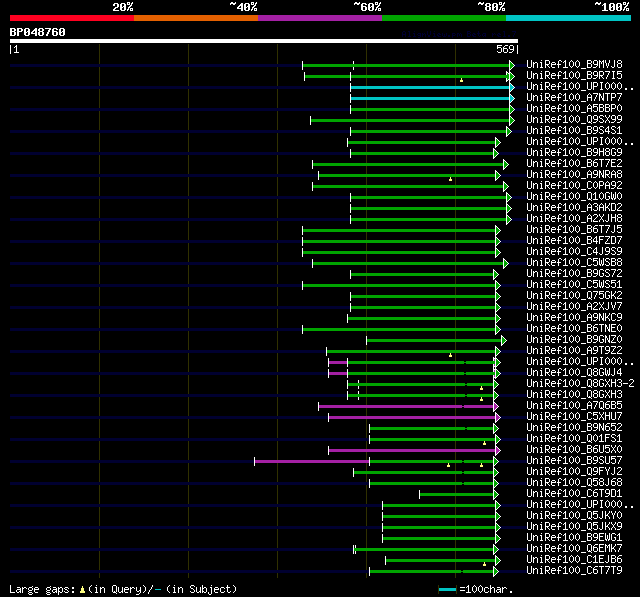Select the UniRef100_B9SU57 label

pyautogui.click(x=574, y=461)
